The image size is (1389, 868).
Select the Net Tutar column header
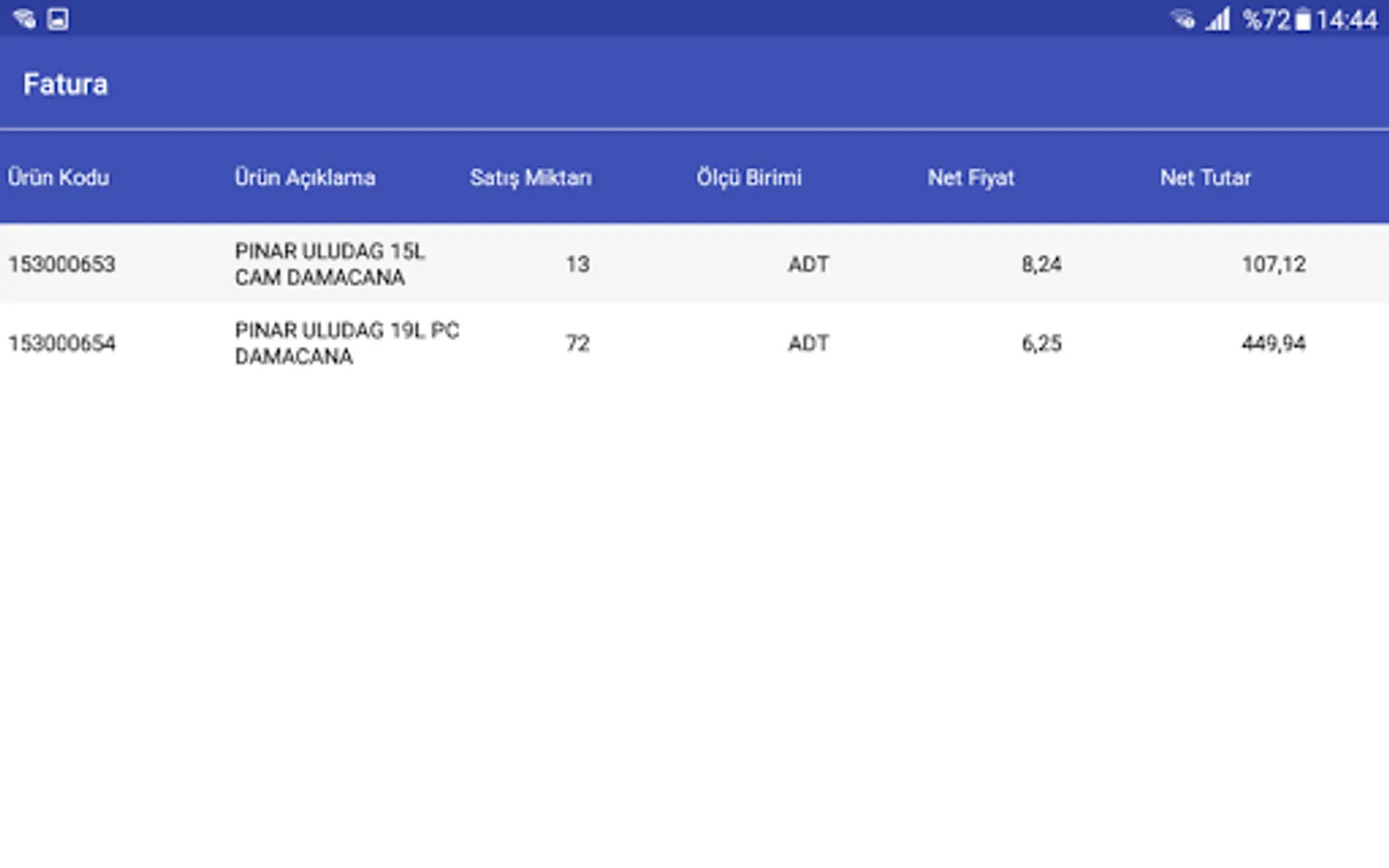tap(1206, 177)
